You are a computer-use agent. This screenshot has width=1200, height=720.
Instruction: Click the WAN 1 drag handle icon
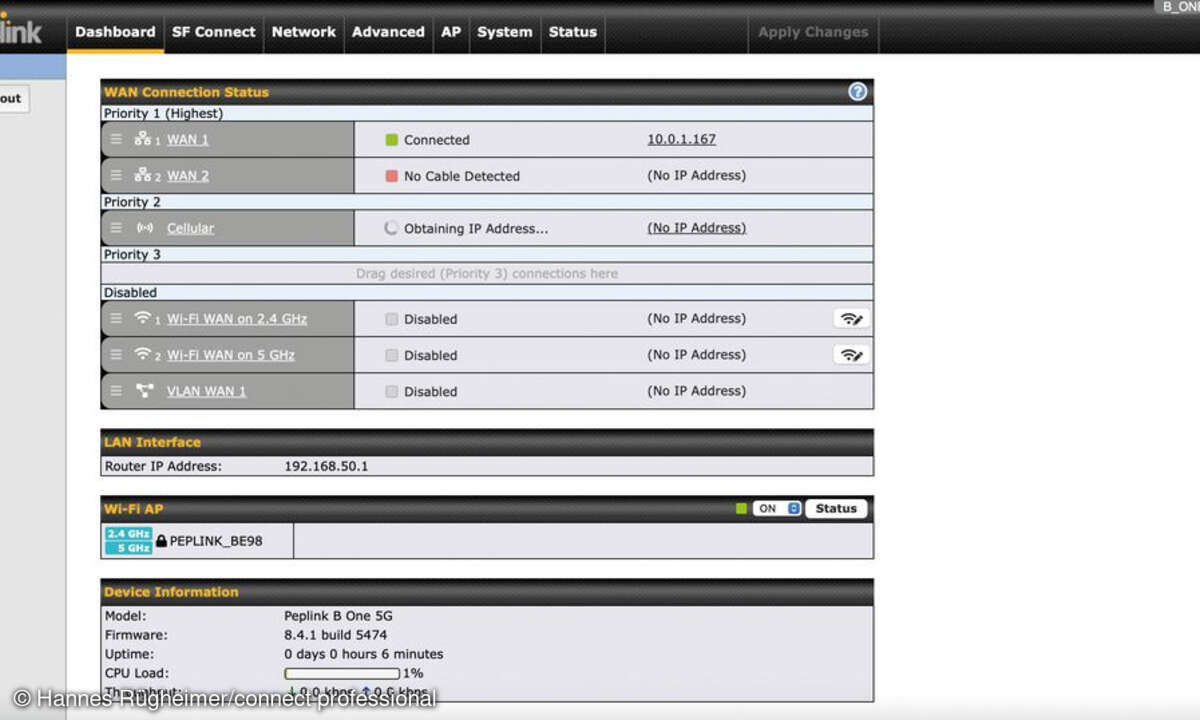[116, 139]
